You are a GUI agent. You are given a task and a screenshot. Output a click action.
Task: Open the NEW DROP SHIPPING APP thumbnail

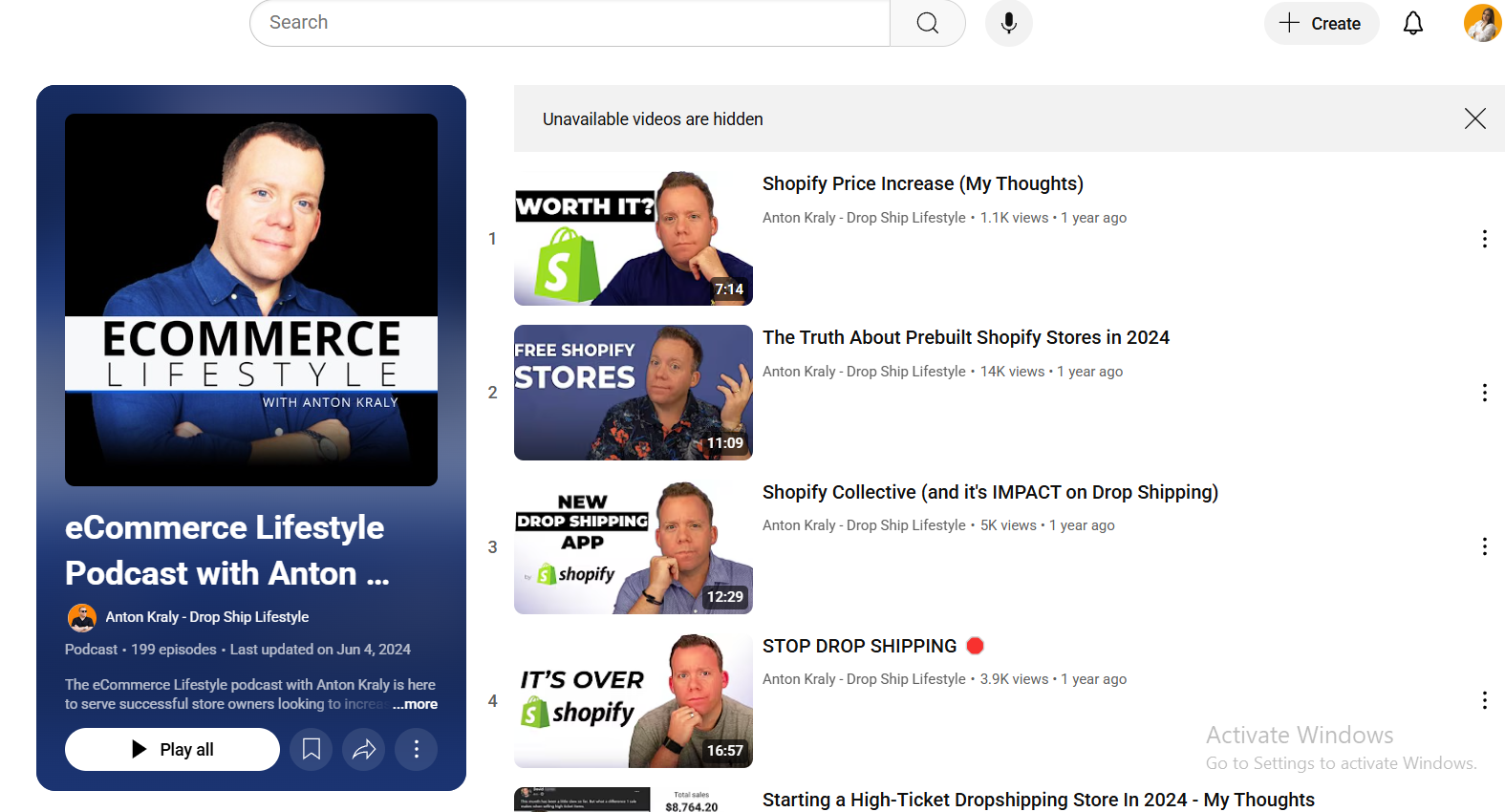634,546
